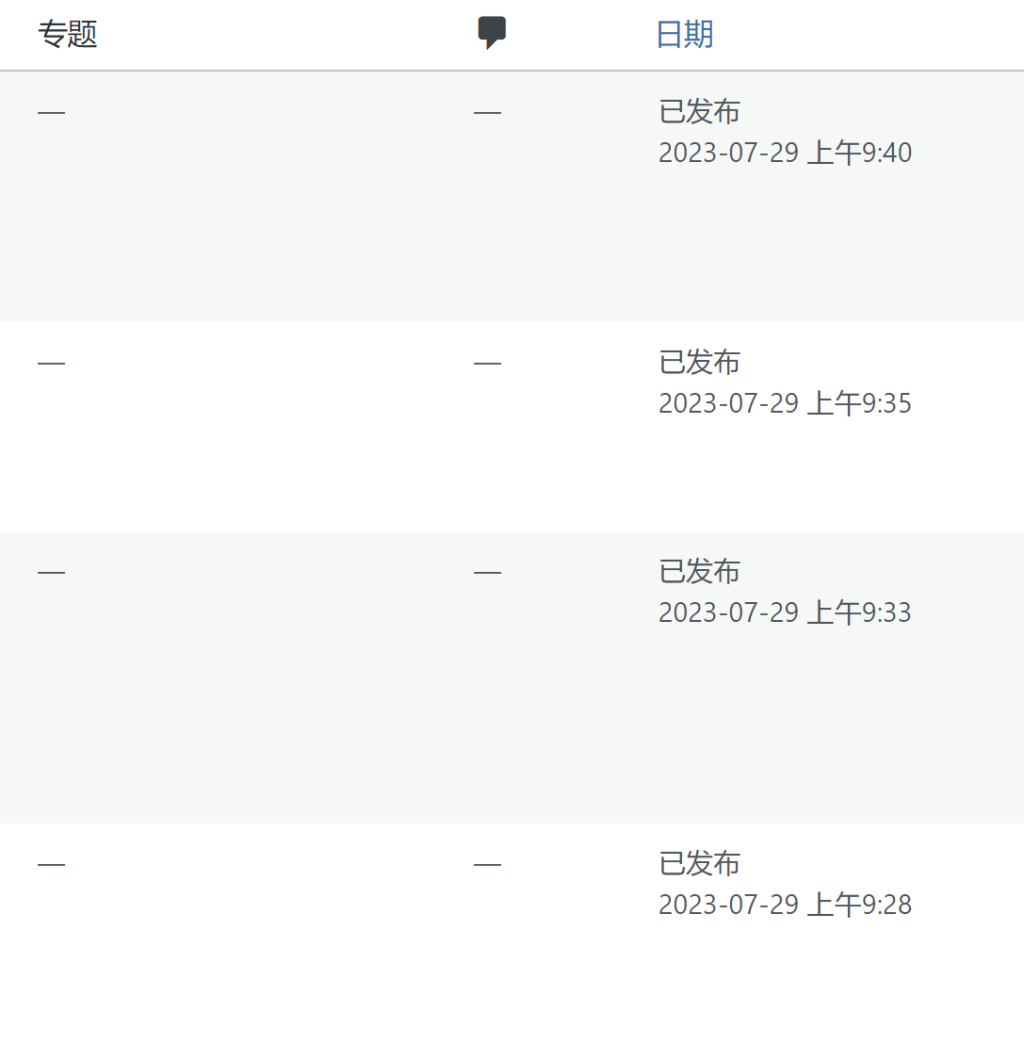This screenshot has width=1024, height=1045.
Task: Click the 专题 column header
Action: pos(67,35)
